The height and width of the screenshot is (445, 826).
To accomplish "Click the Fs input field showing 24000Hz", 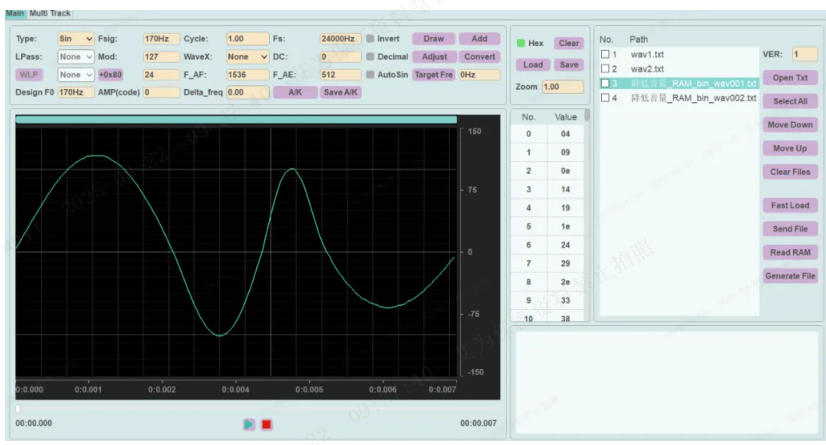I will tap(340, 39).
